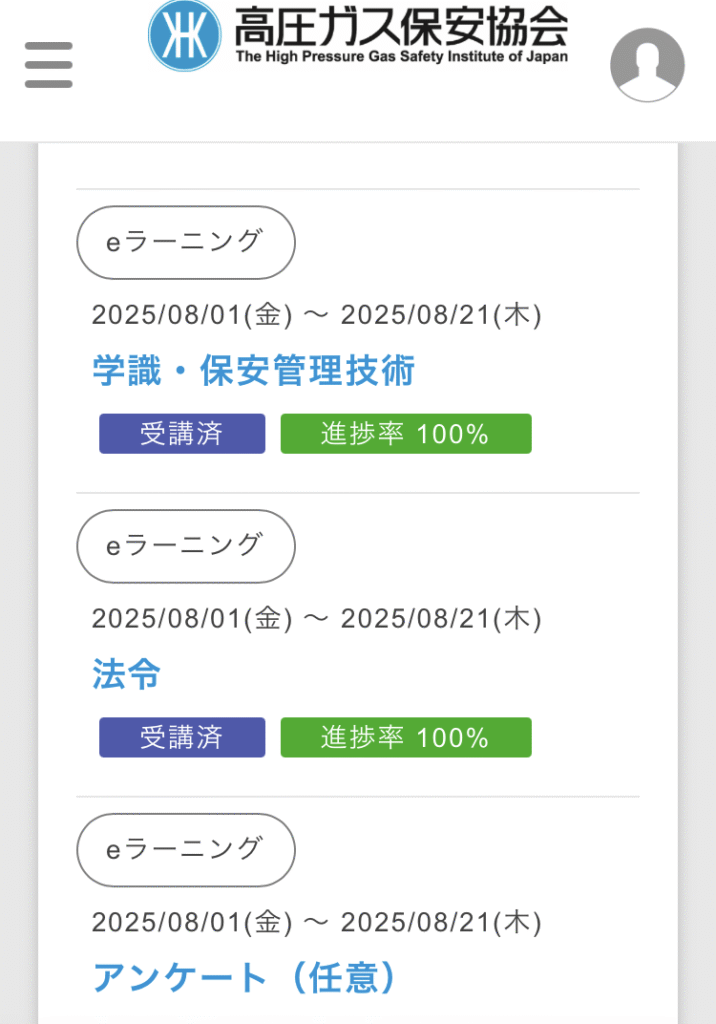Click the start date 2025/08/01(金) above 学識・保安管理技術
Viewport: 716px width, 1024px height.
pos(192,316)
